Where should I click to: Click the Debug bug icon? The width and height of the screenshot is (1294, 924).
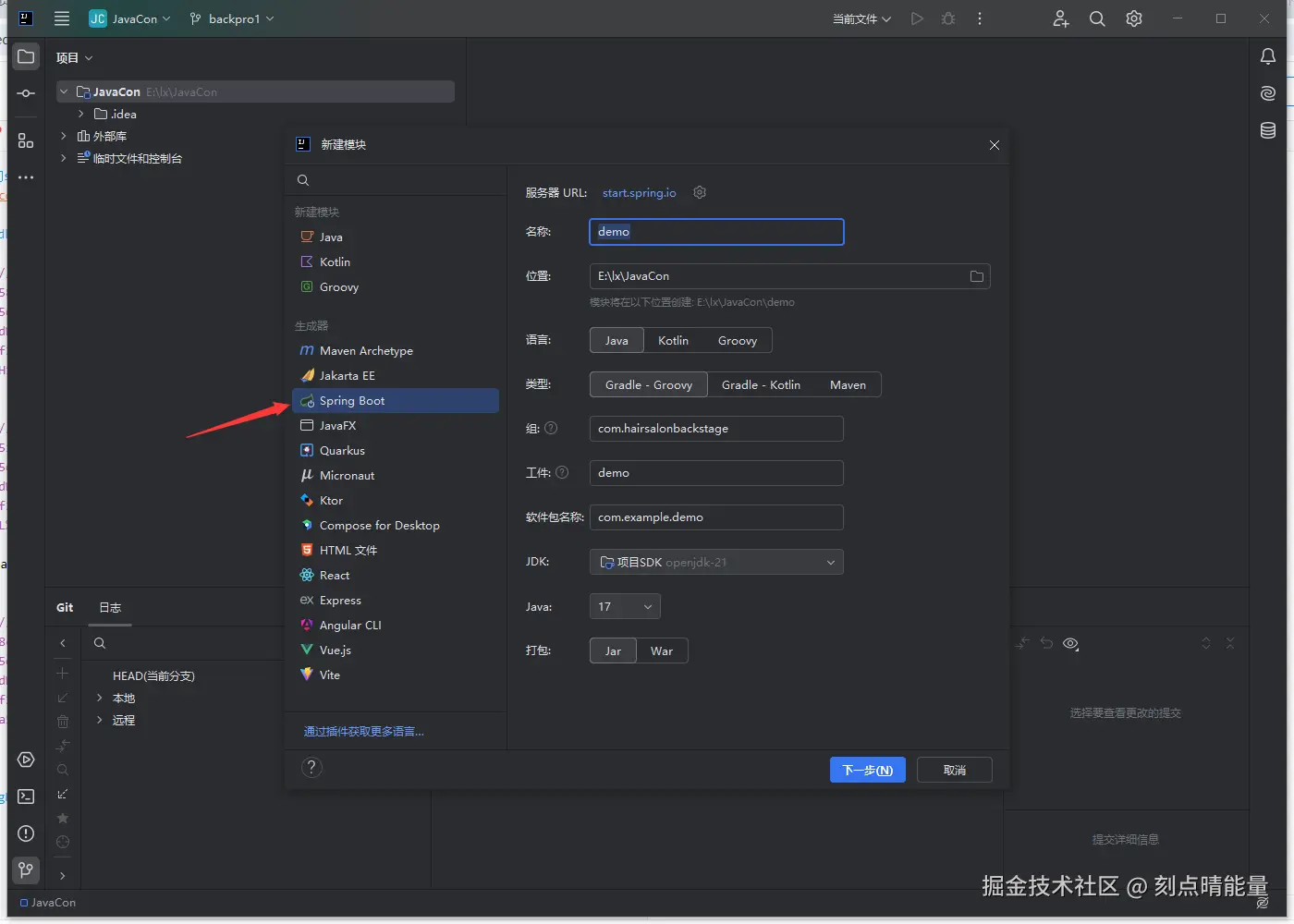[948, 18]
